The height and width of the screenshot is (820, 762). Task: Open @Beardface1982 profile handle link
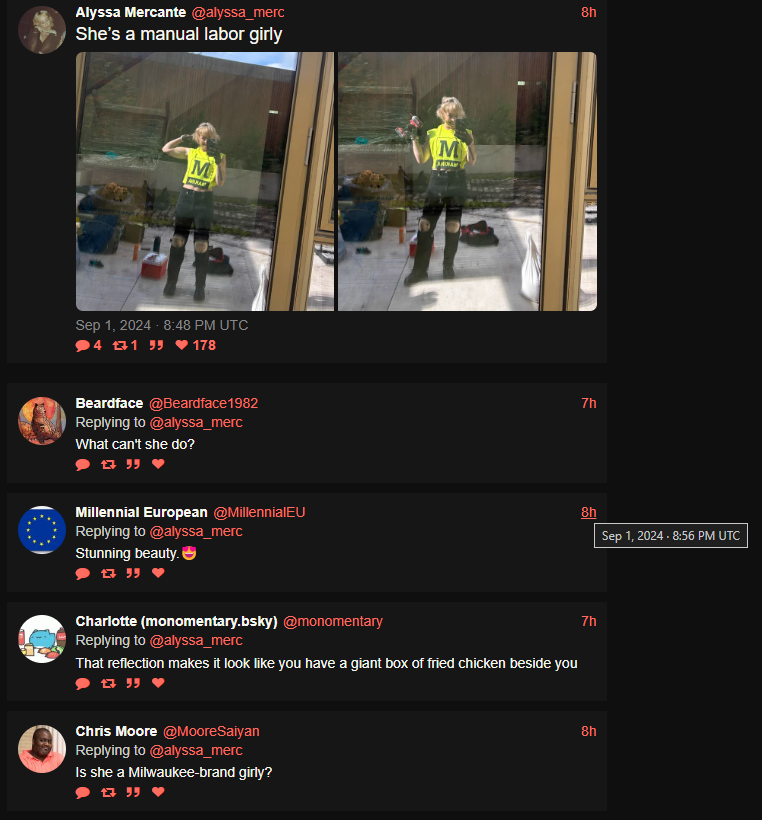(203, 403)
